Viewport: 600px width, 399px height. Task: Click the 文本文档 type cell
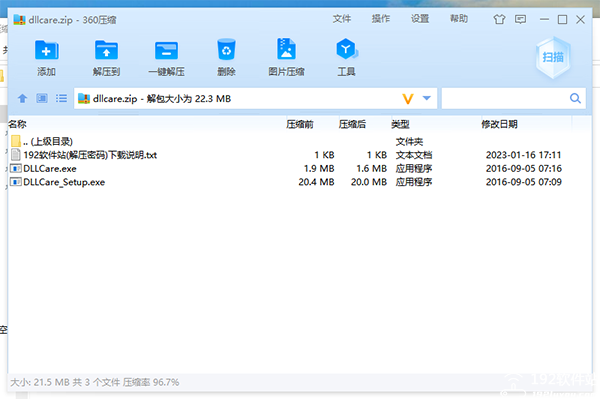coord(414,155)
